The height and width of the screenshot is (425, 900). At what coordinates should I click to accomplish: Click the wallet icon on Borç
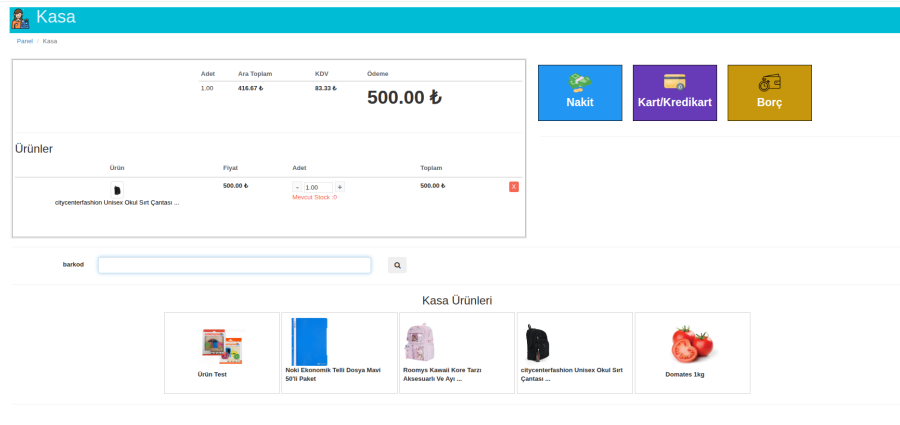pyautogui.click(x=769, y=82)
